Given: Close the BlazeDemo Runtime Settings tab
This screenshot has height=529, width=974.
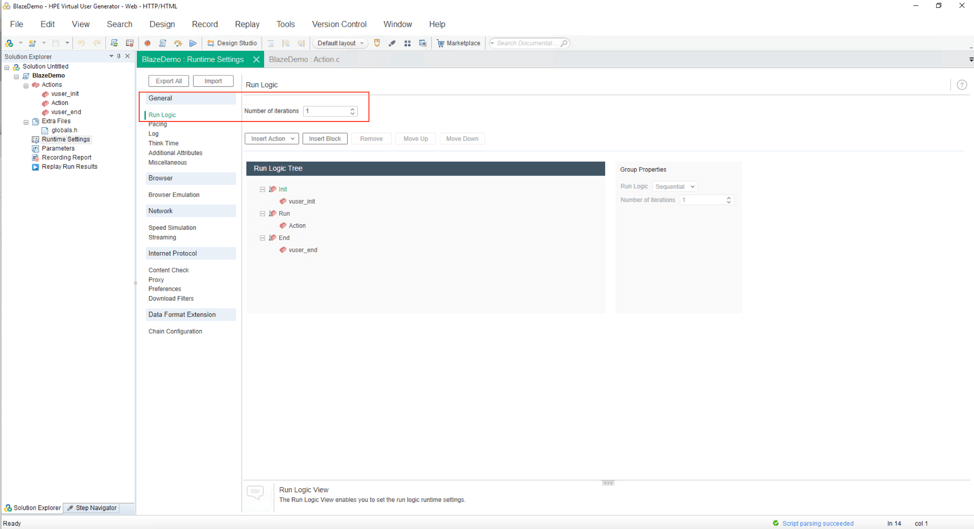Looking at the screenshot, I should [x=256, y=60].
